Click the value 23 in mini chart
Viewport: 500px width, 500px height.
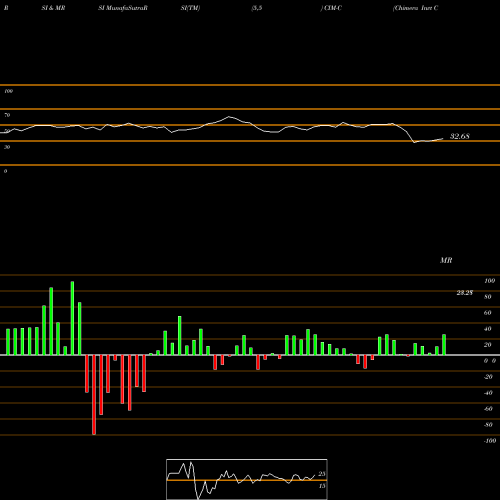pyautogui.click(x=322, y=474)
